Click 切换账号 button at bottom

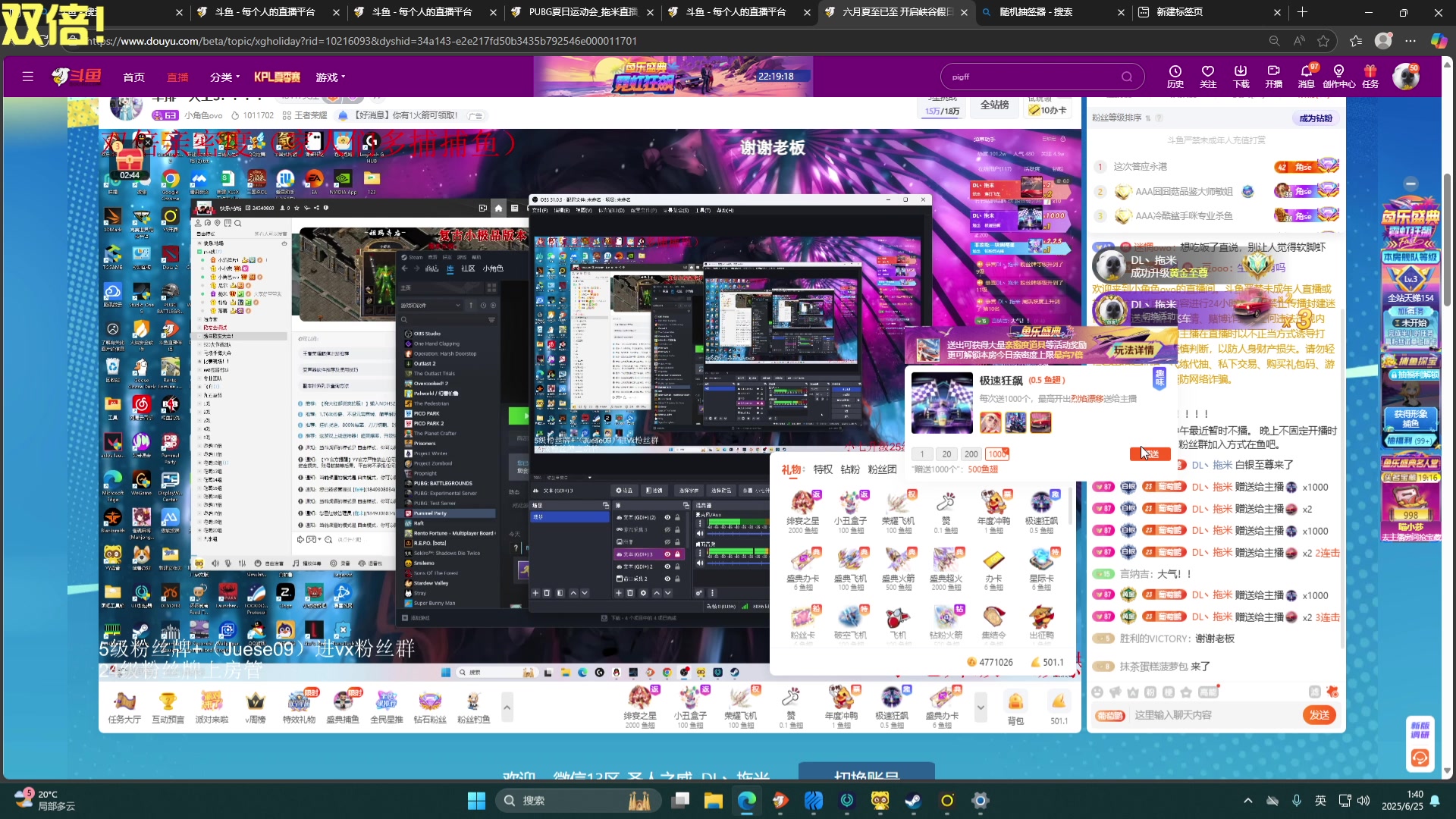[x=867, y=773]
